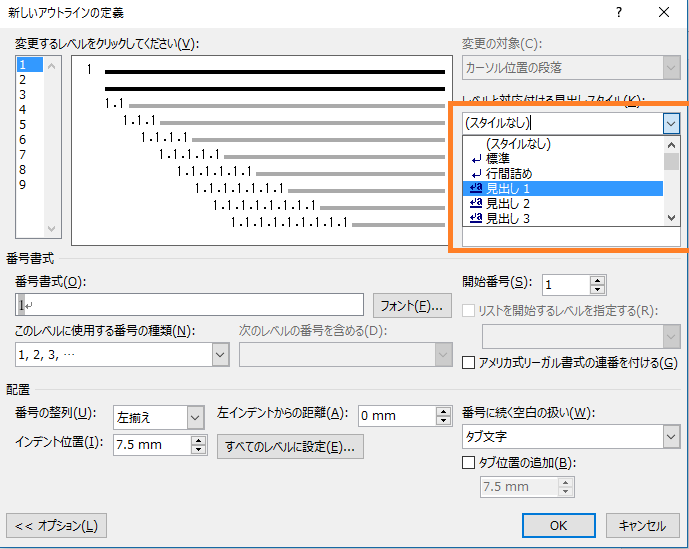Select level 1 in the level list

click(x=29, y=65)
